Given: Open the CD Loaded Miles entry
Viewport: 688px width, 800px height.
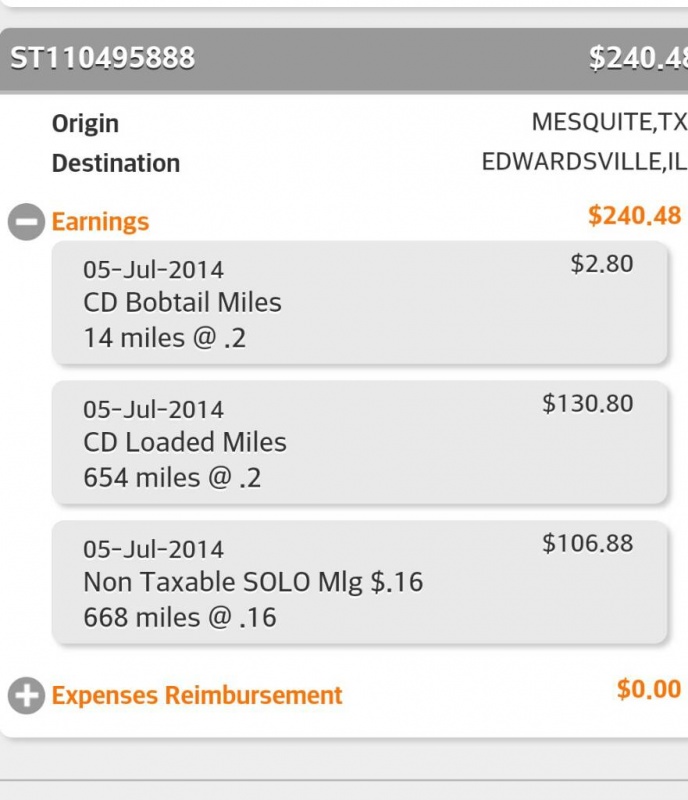Looking at the screenshot, I should 185,442.
